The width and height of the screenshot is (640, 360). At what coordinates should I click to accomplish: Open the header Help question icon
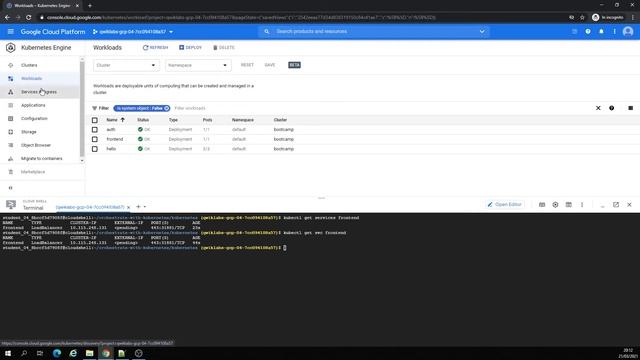pos(588,31)
